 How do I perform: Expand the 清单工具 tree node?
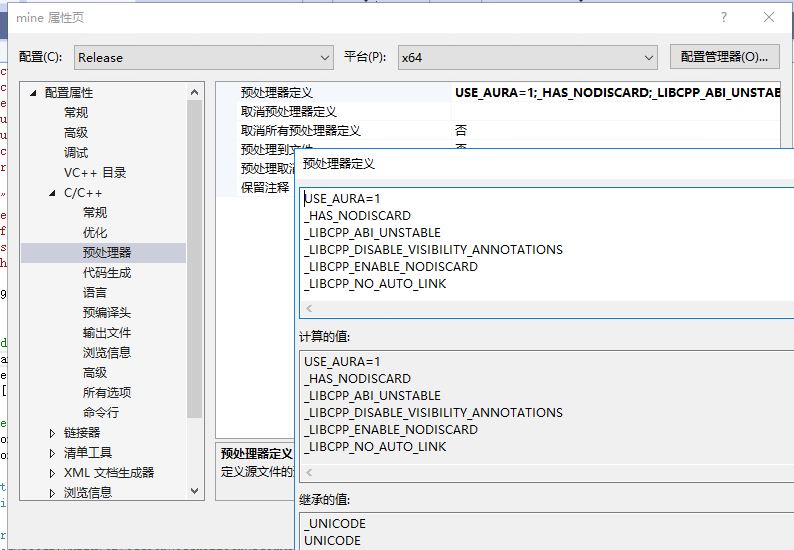(x=52, y=453)
